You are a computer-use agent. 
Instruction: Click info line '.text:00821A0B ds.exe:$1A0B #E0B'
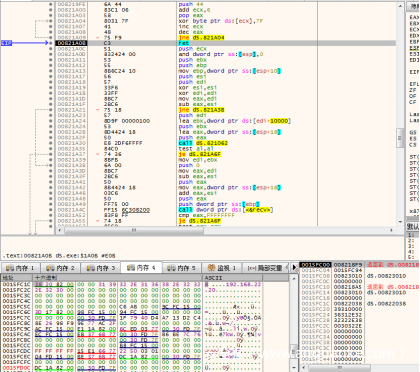click(x=59, y=256)
